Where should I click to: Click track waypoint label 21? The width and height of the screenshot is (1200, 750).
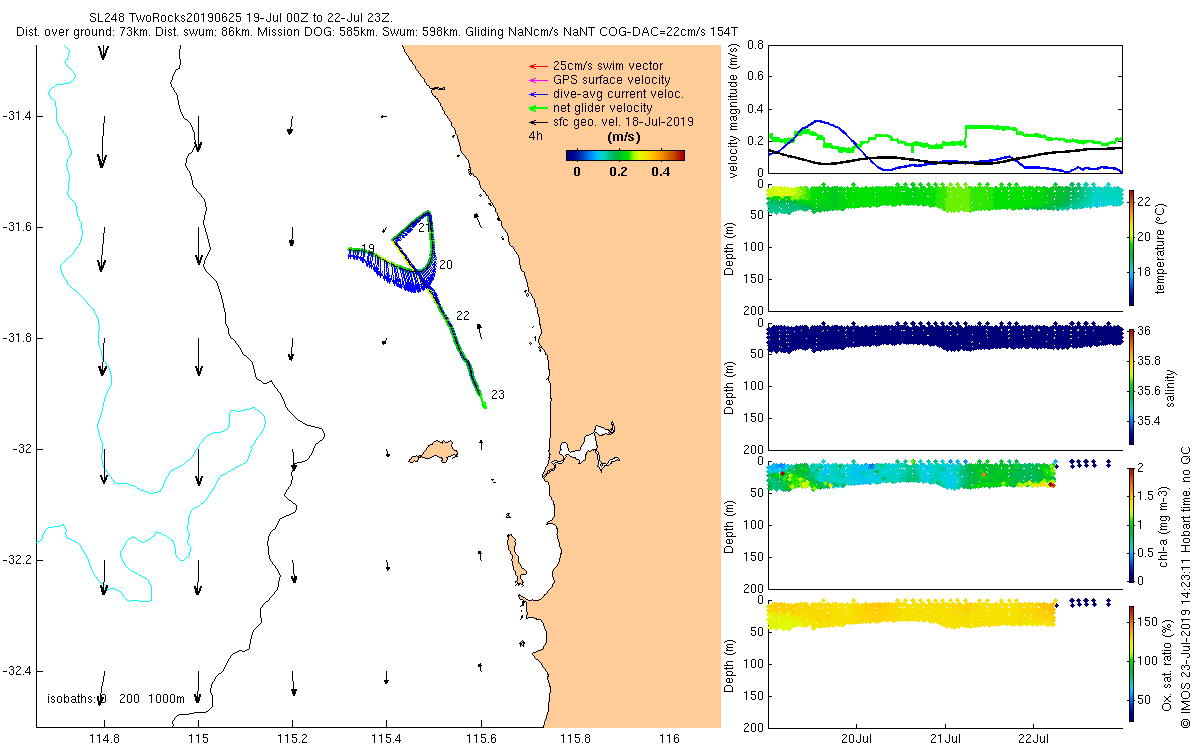425,228
